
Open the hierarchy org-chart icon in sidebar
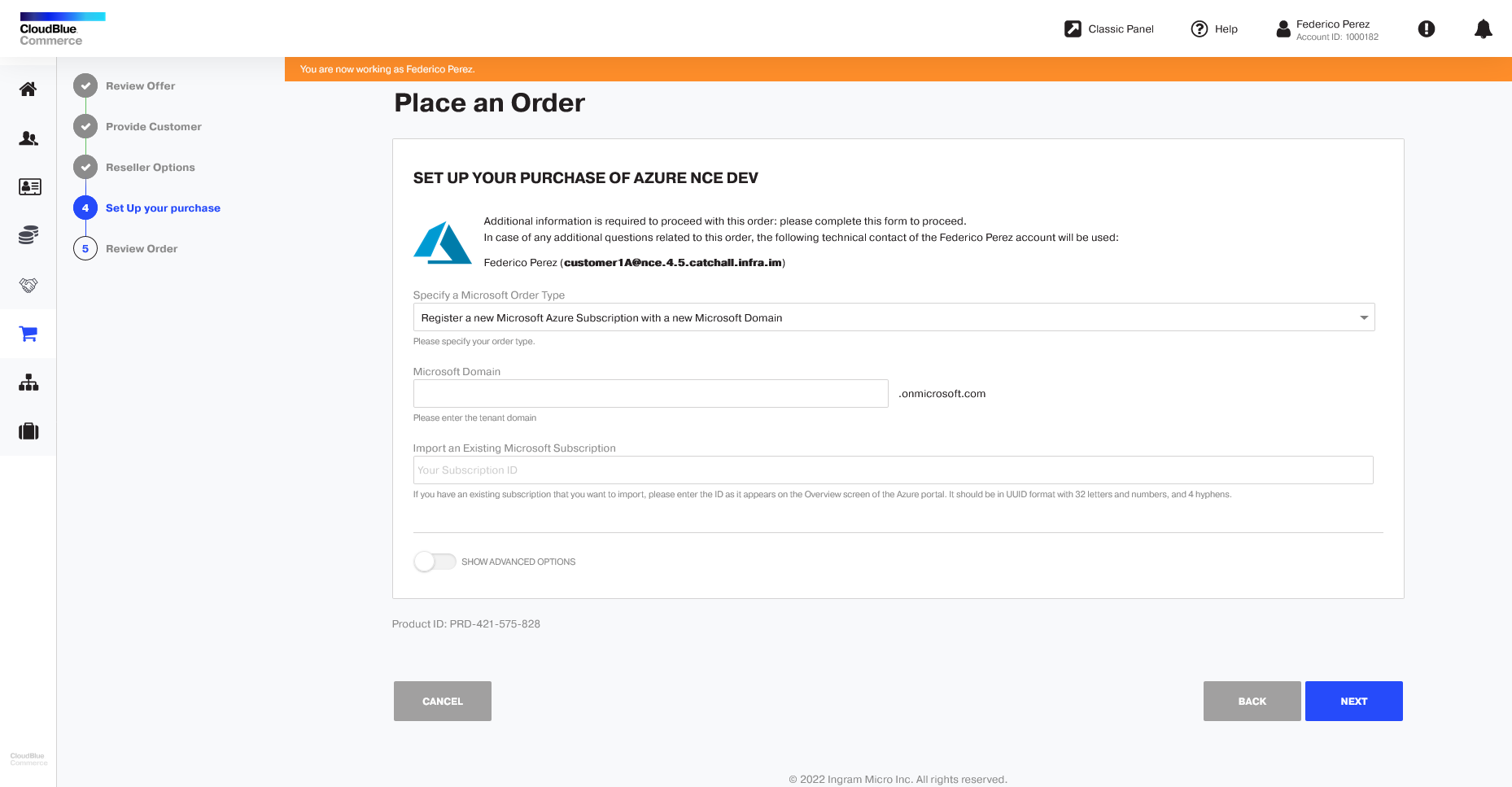(28, 383)
